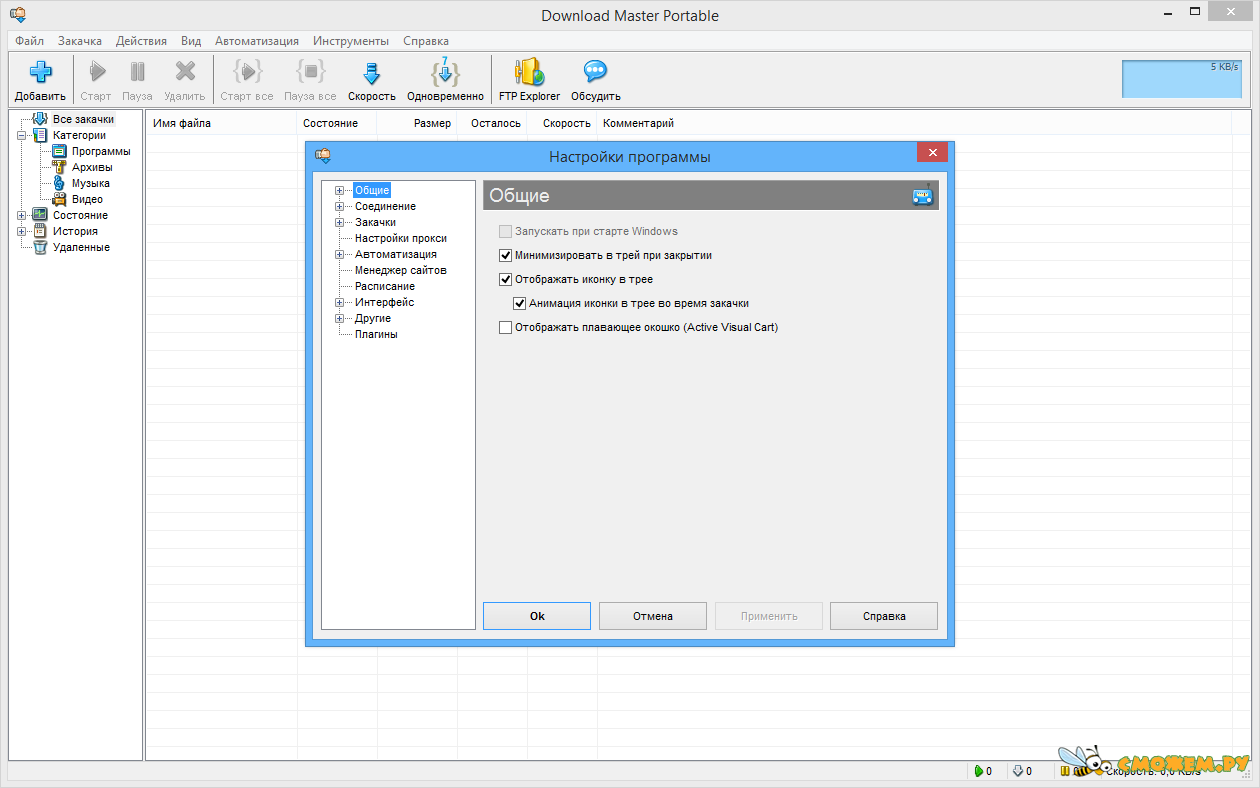Image resolution: width=1260 pixels, height=788 pixels.
Task: Select Все закачки in the sidebar
Action: [x=83, y=120]
